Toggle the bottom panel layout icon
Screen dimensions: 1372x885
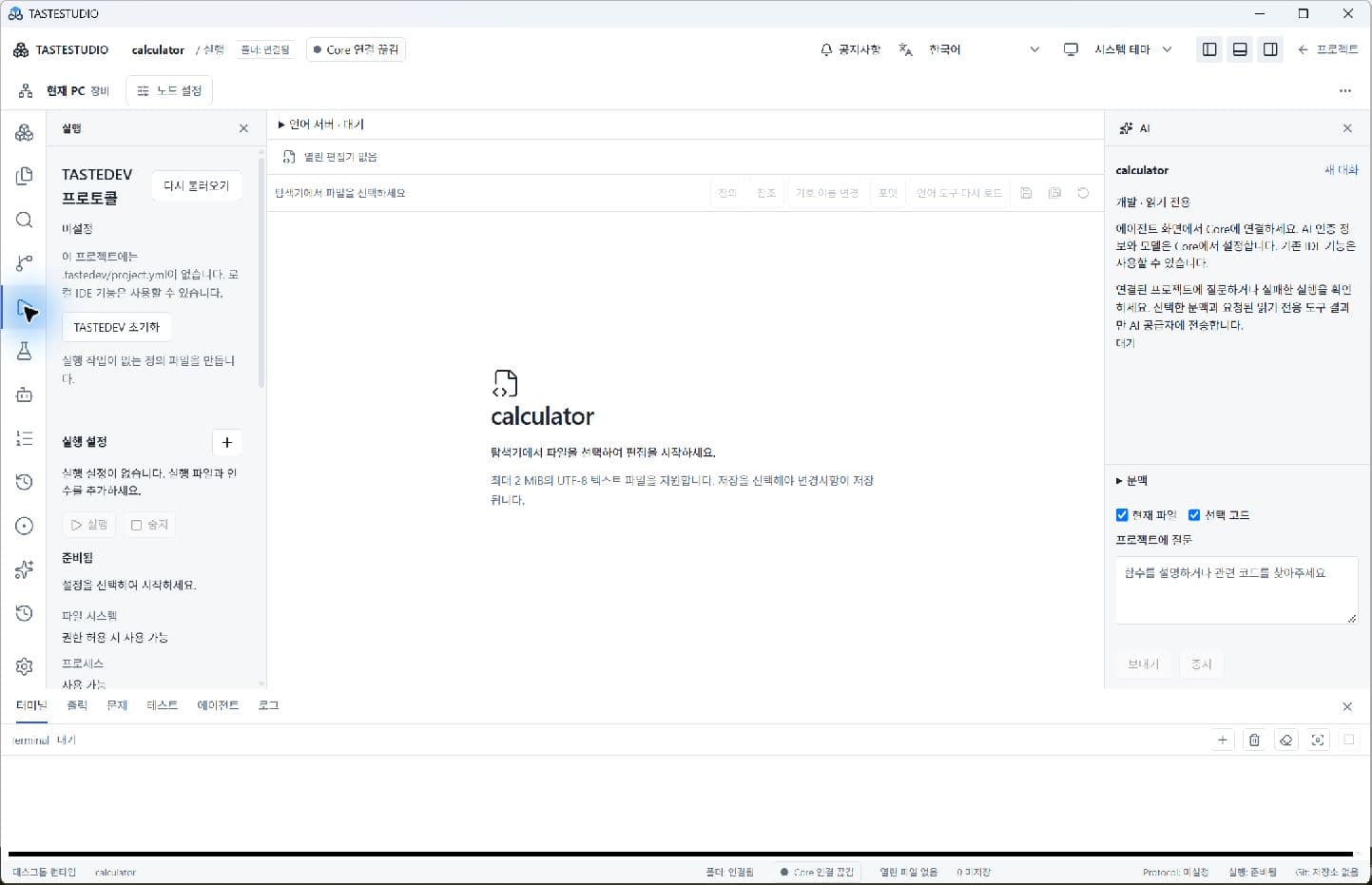[x=1240, y=49]
